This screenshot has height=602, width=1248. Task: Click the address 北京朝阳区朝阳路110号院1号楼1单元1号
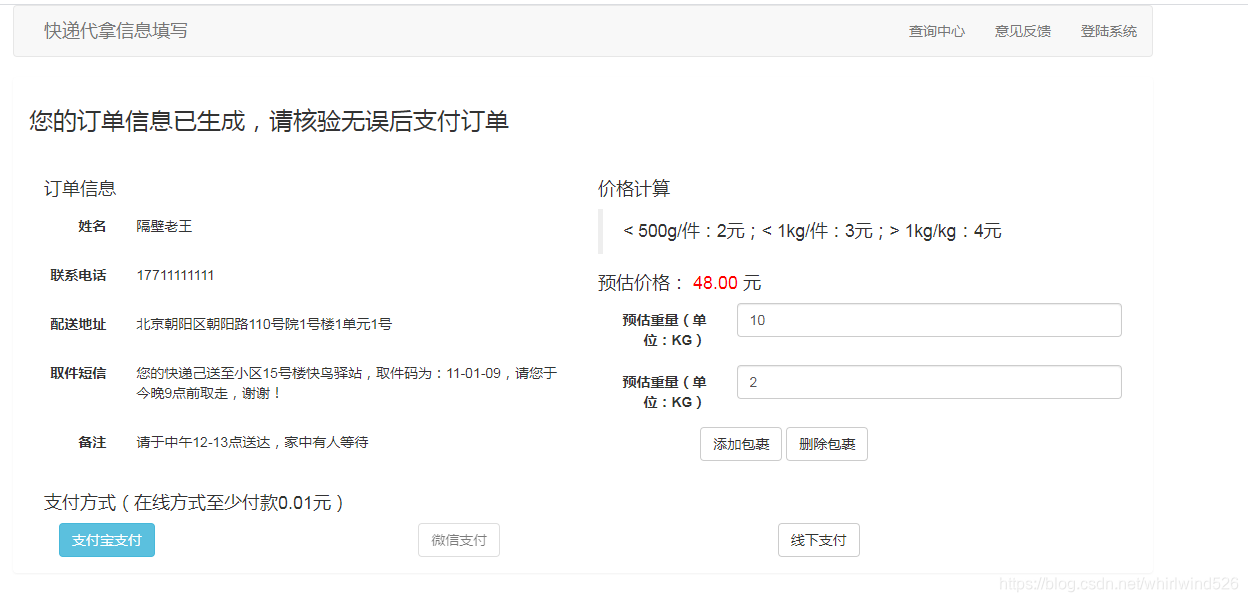point(264,324)
